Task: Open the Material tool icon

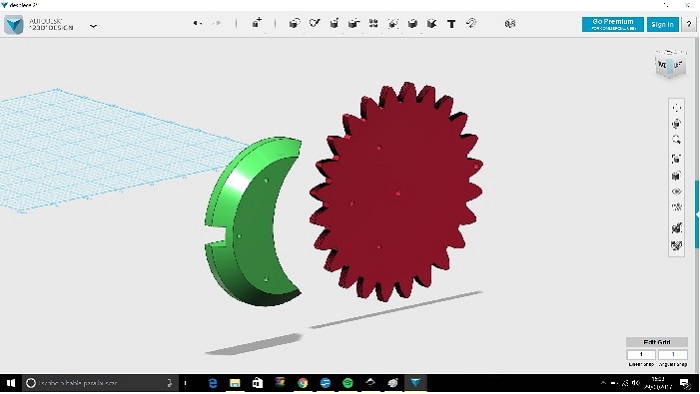Action: tap(510, 24)
